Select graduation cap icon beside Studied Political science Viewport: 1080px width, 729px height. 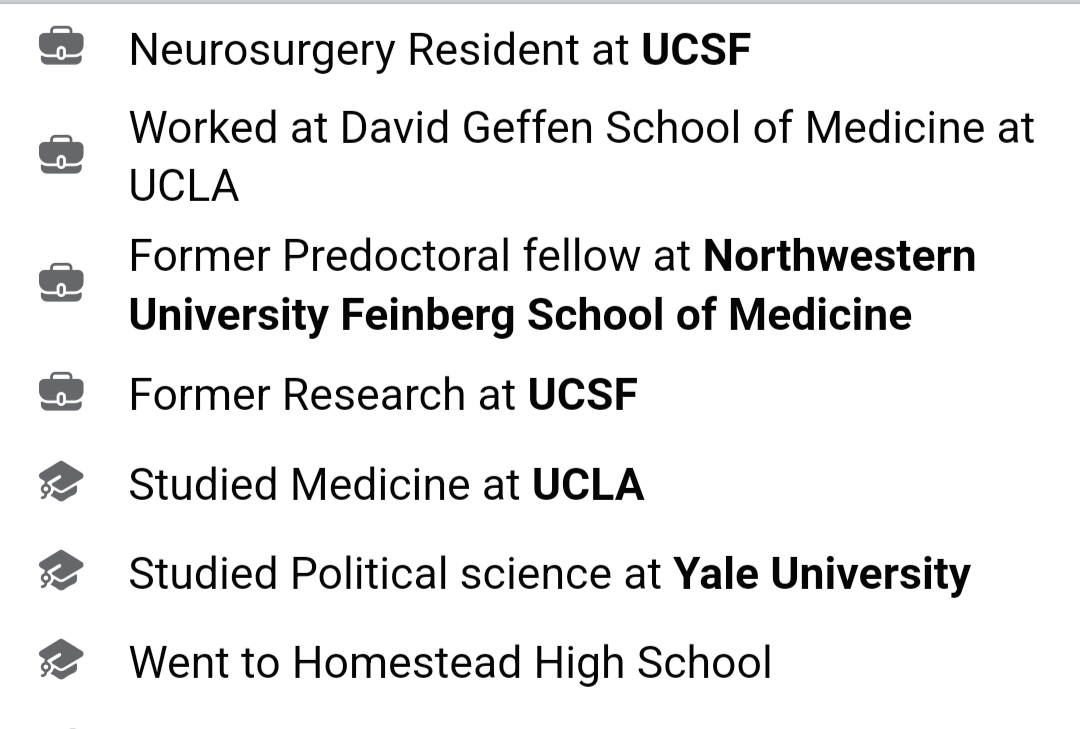61,571
